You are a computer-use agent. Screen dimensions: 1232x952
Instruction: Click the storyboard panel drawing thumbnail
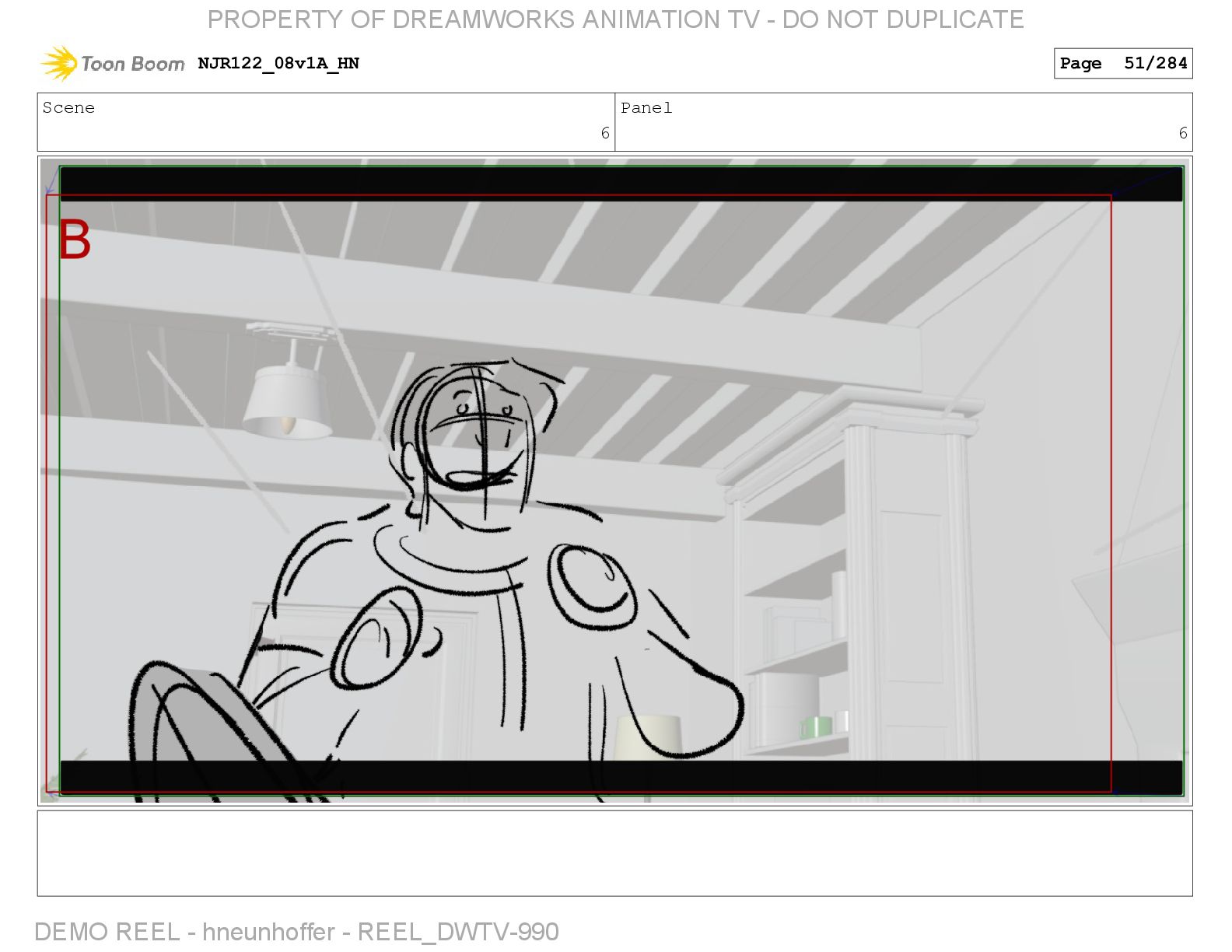(x=614, y=481)
